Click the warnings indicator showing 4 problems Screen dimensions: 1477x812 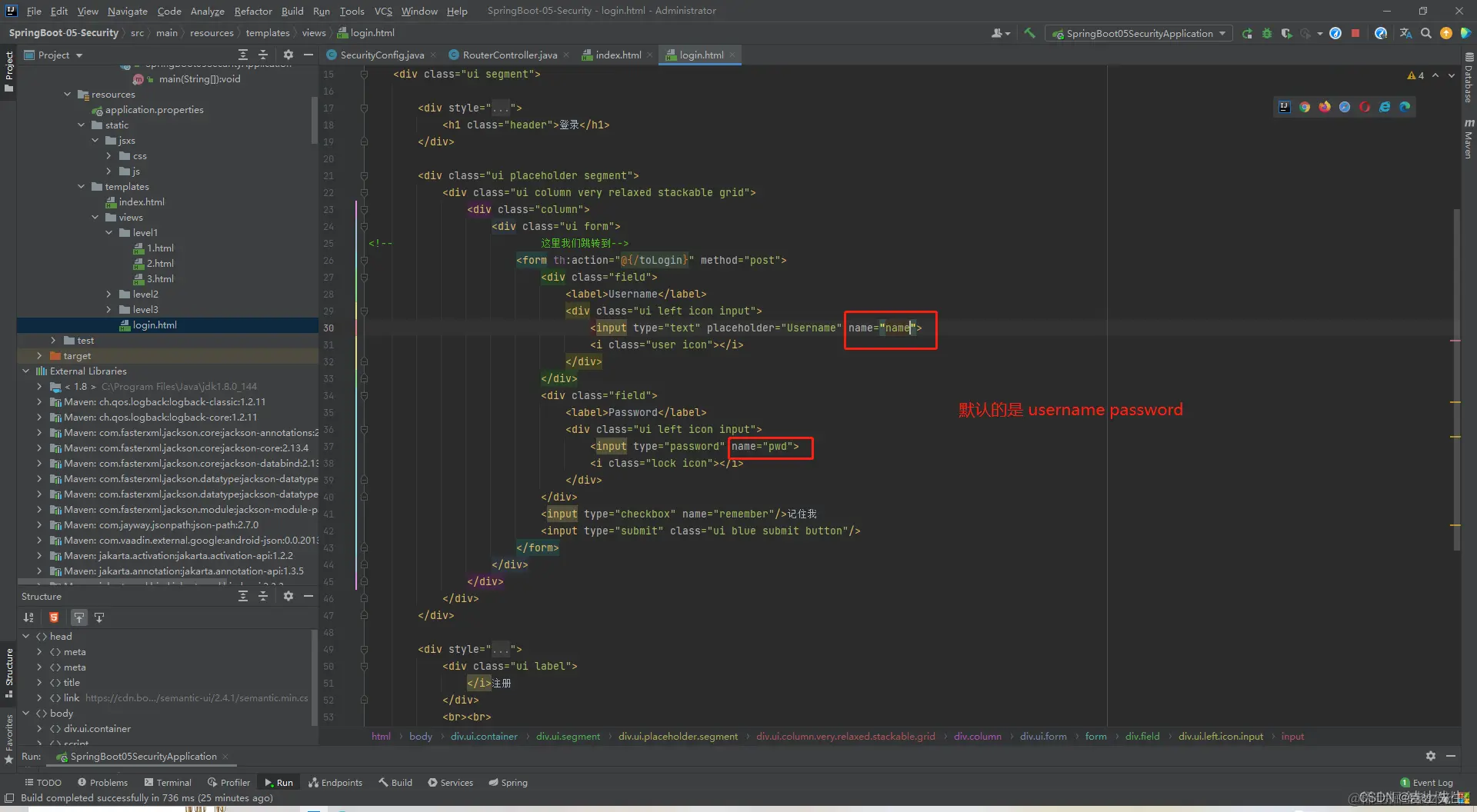coord(1415,75)
